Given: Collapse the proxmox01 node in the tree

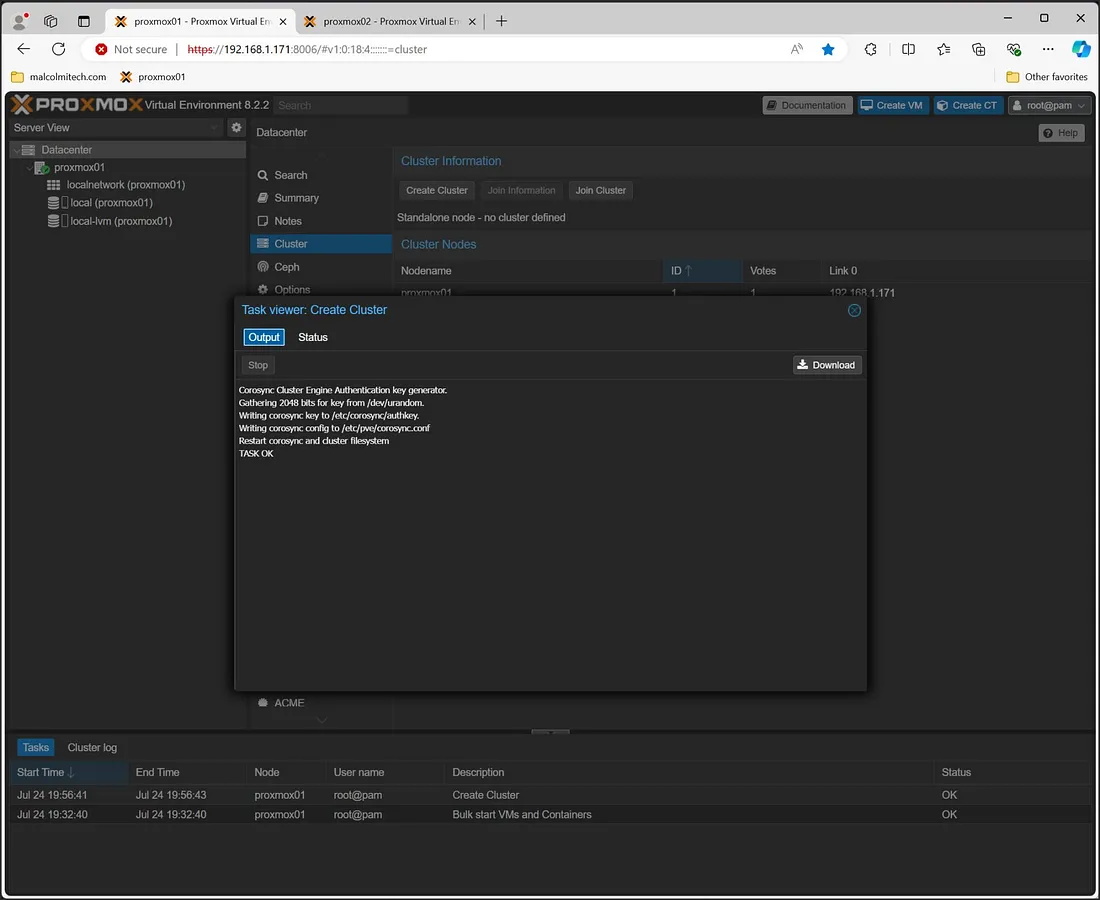Looking at the screenshot, I should (x=29, y=167).
